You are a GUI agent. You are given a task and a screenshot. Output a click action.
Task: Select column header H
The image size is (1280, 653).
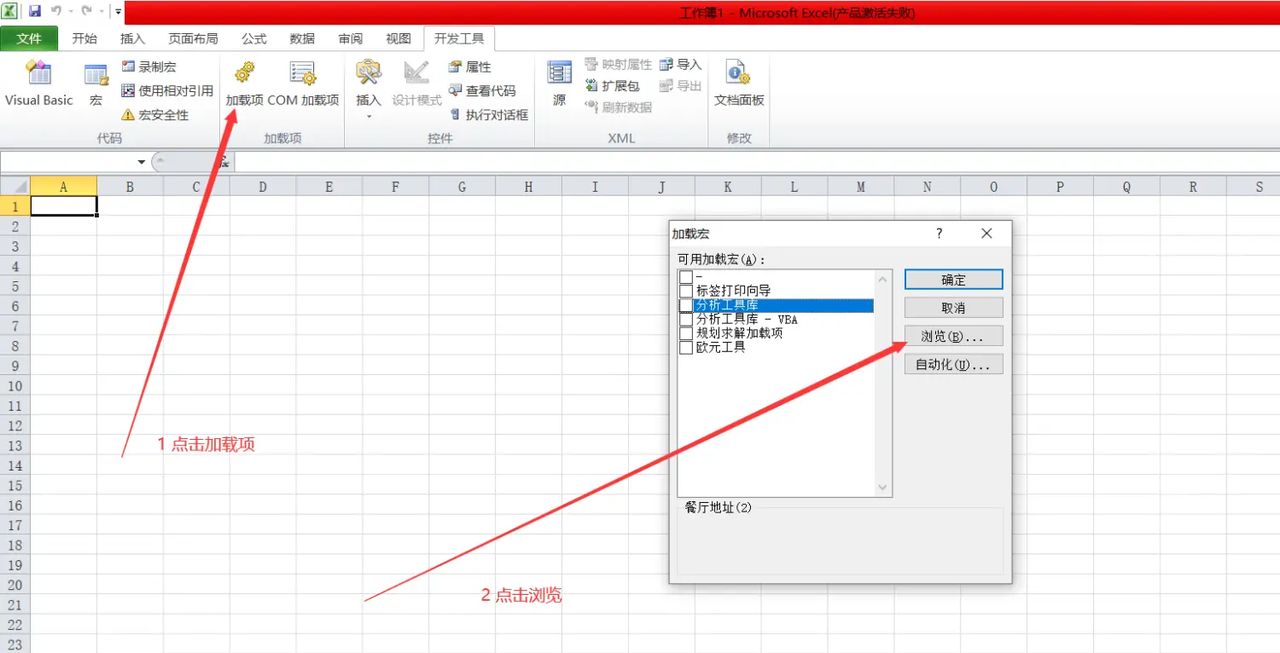(x=528, y=186)
